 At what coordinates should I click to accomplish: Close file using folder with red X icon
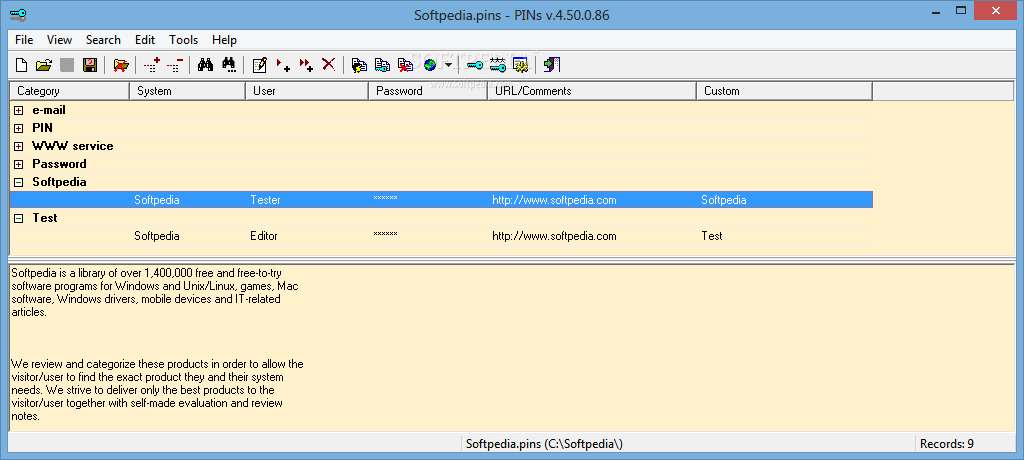click(121, 65)
